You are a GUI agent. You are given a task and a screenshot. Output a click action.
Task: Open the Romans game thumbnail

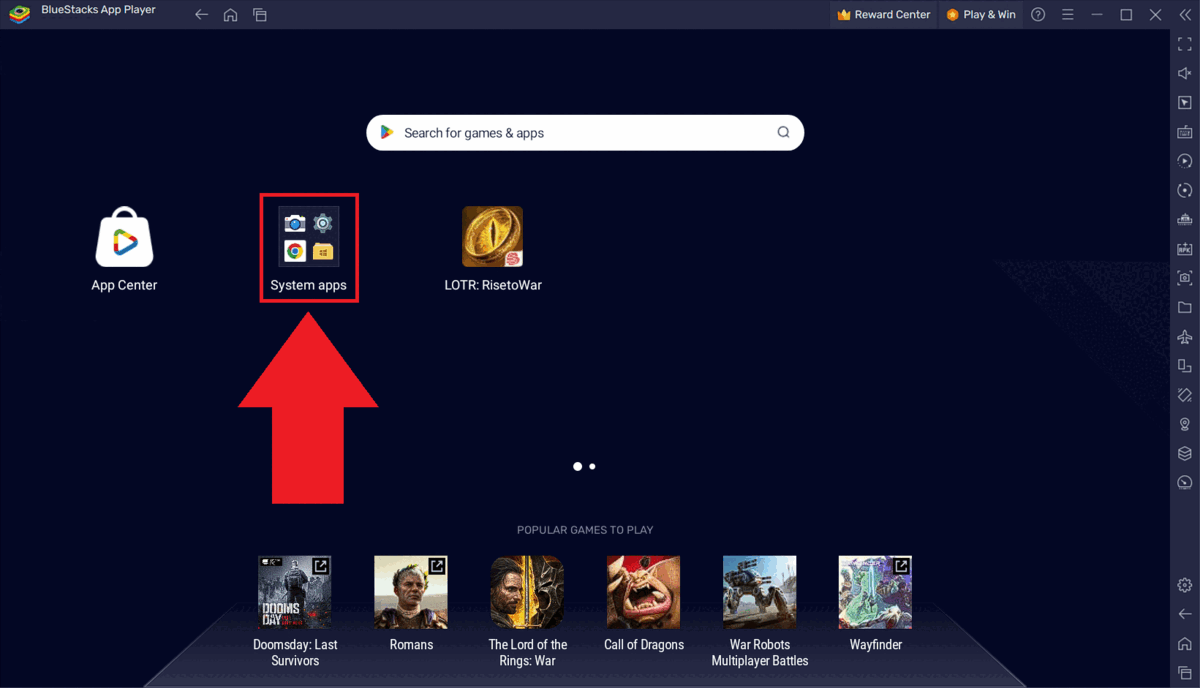pyautogui.click(x=411, y=592)
